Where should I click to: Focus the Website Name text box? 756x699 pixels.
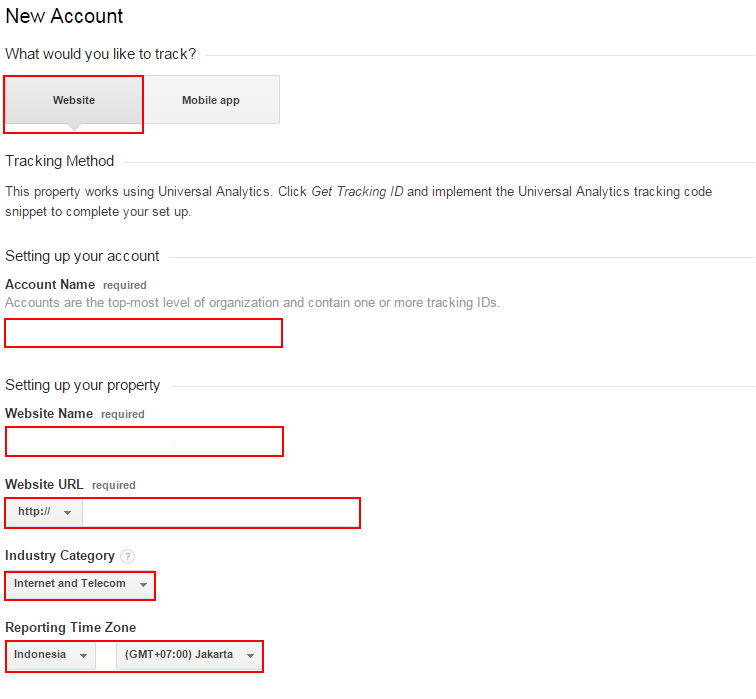click(144, 441)
